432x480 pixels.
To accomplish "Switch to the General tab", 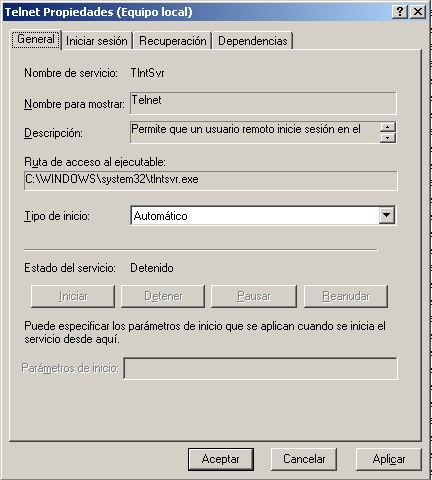I will (x=36, y=40).
